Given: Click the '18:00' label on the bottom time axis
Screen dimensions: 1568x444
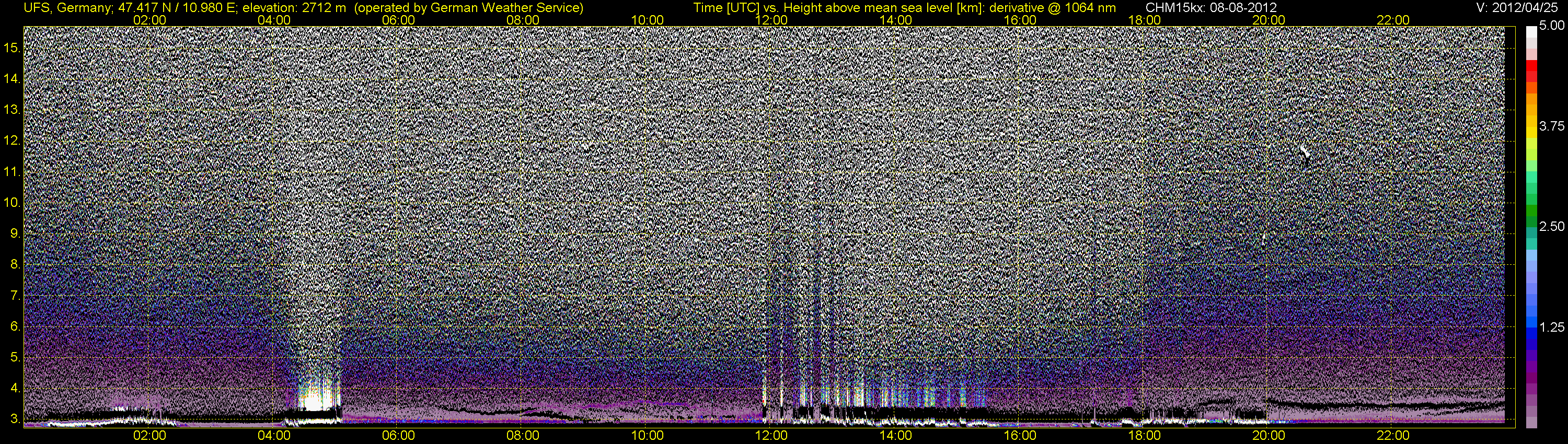Looking at the screenshot, I should 1144,436.
